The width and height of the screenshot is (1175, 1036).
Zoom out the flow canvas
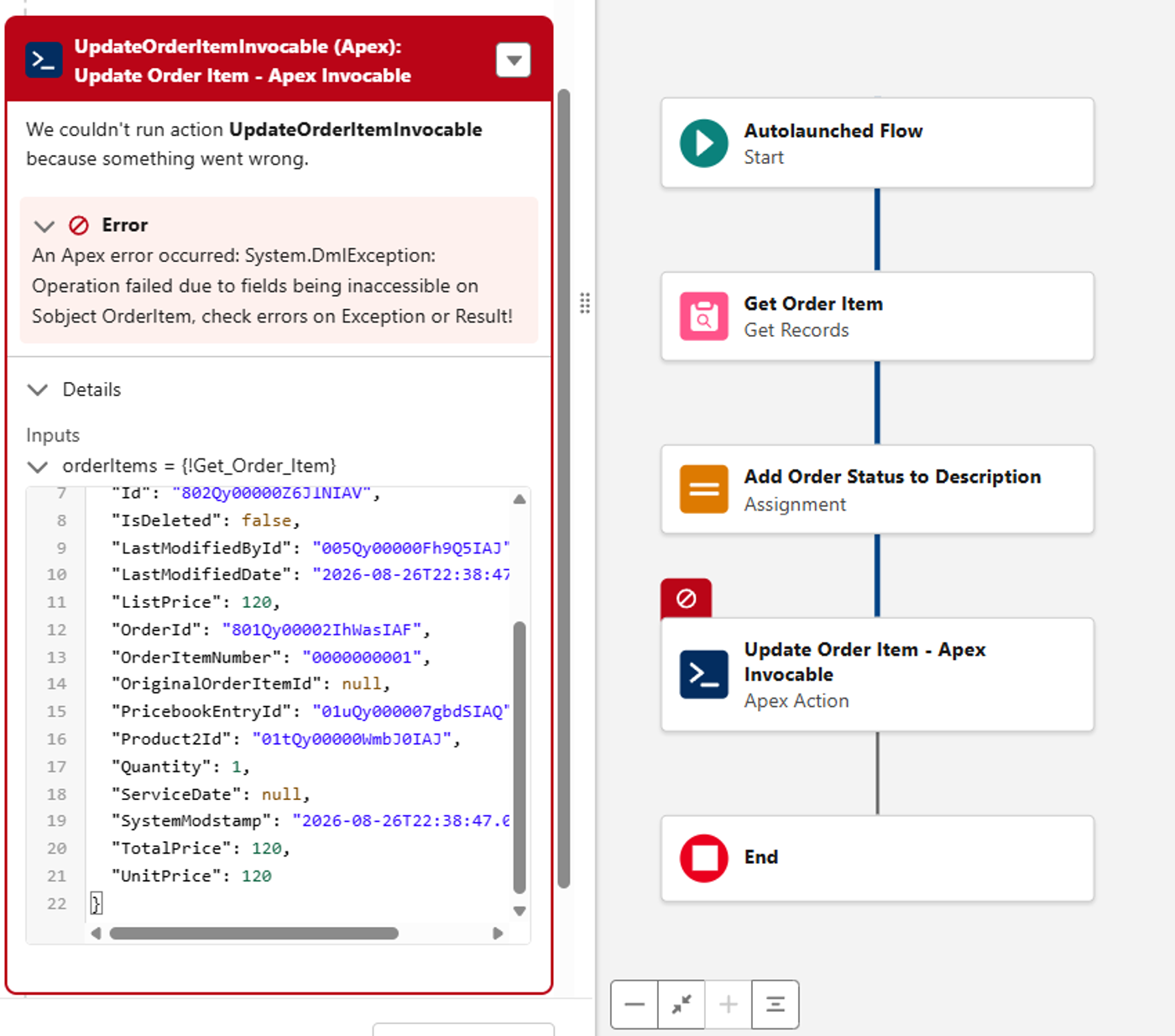point(634,1004)
